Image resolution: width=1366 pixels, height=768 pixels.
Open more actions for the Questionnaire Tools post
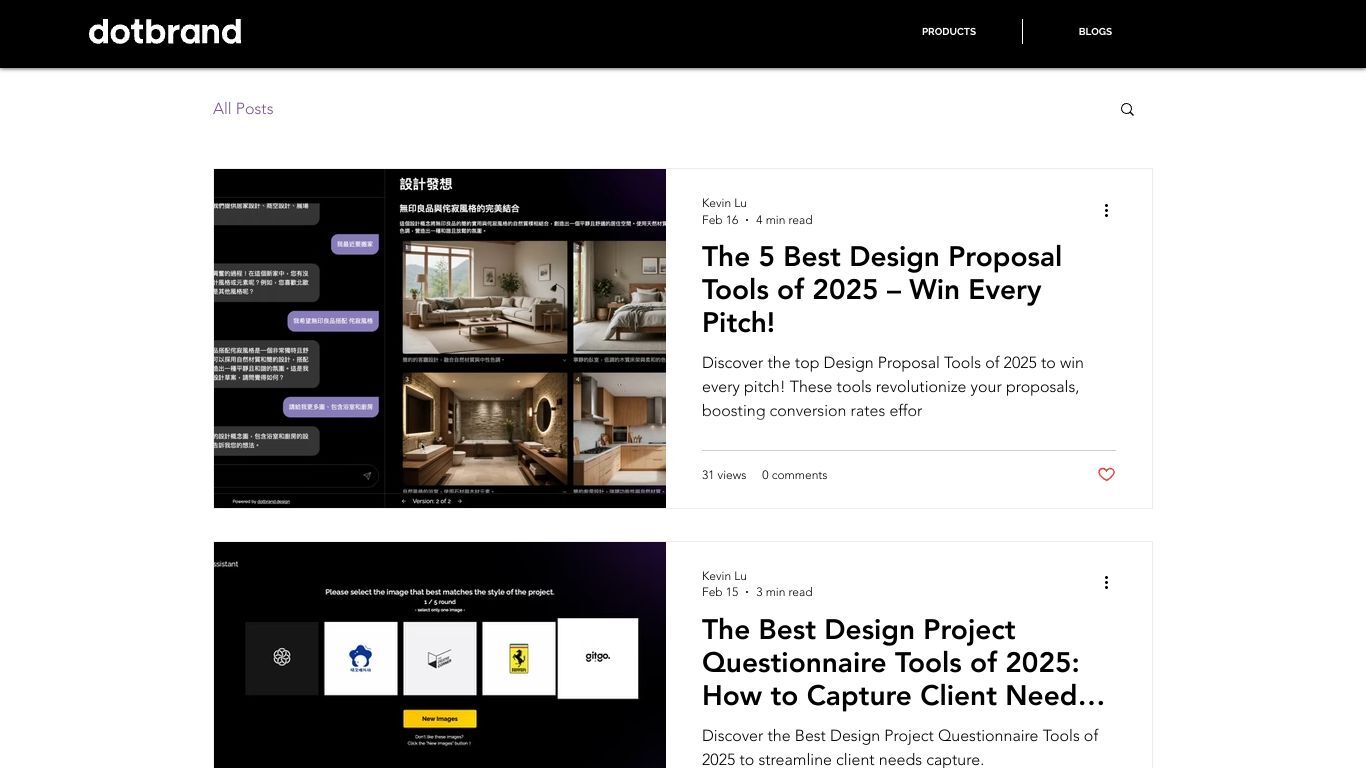click(x=1106, y=582)
